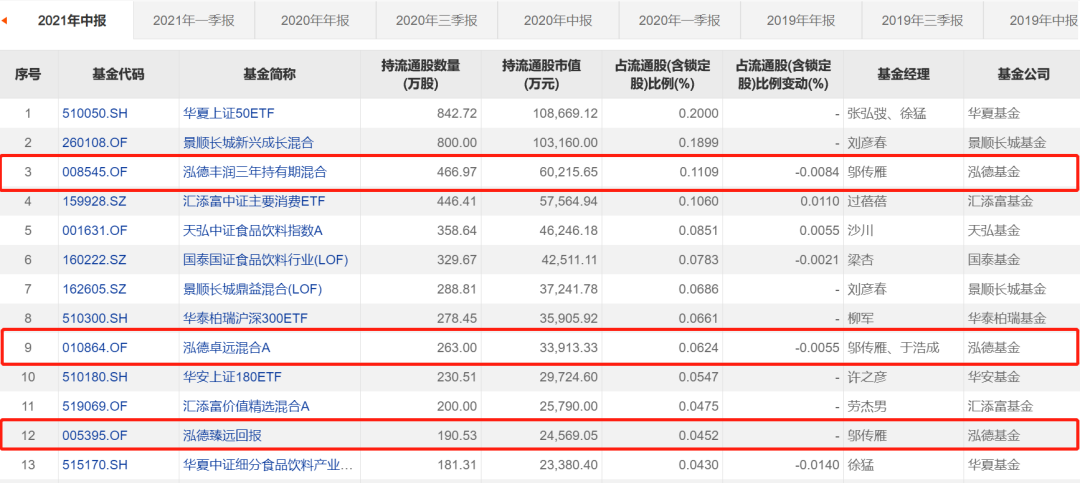This screenshot has height=483, width=1080.
Task: Open fund code 162605.SZ link
Action: (x=96, y=289)
